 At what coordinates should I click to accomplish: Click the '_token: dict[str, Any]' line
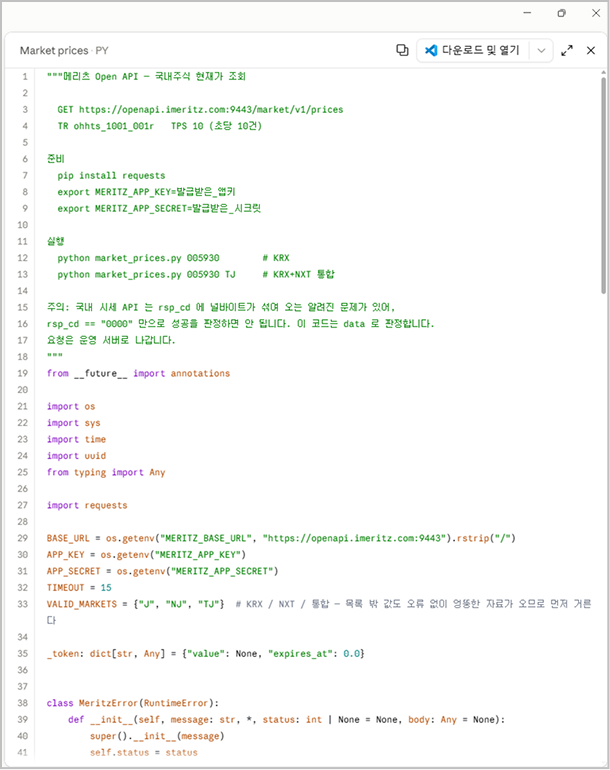click(206, 654)
